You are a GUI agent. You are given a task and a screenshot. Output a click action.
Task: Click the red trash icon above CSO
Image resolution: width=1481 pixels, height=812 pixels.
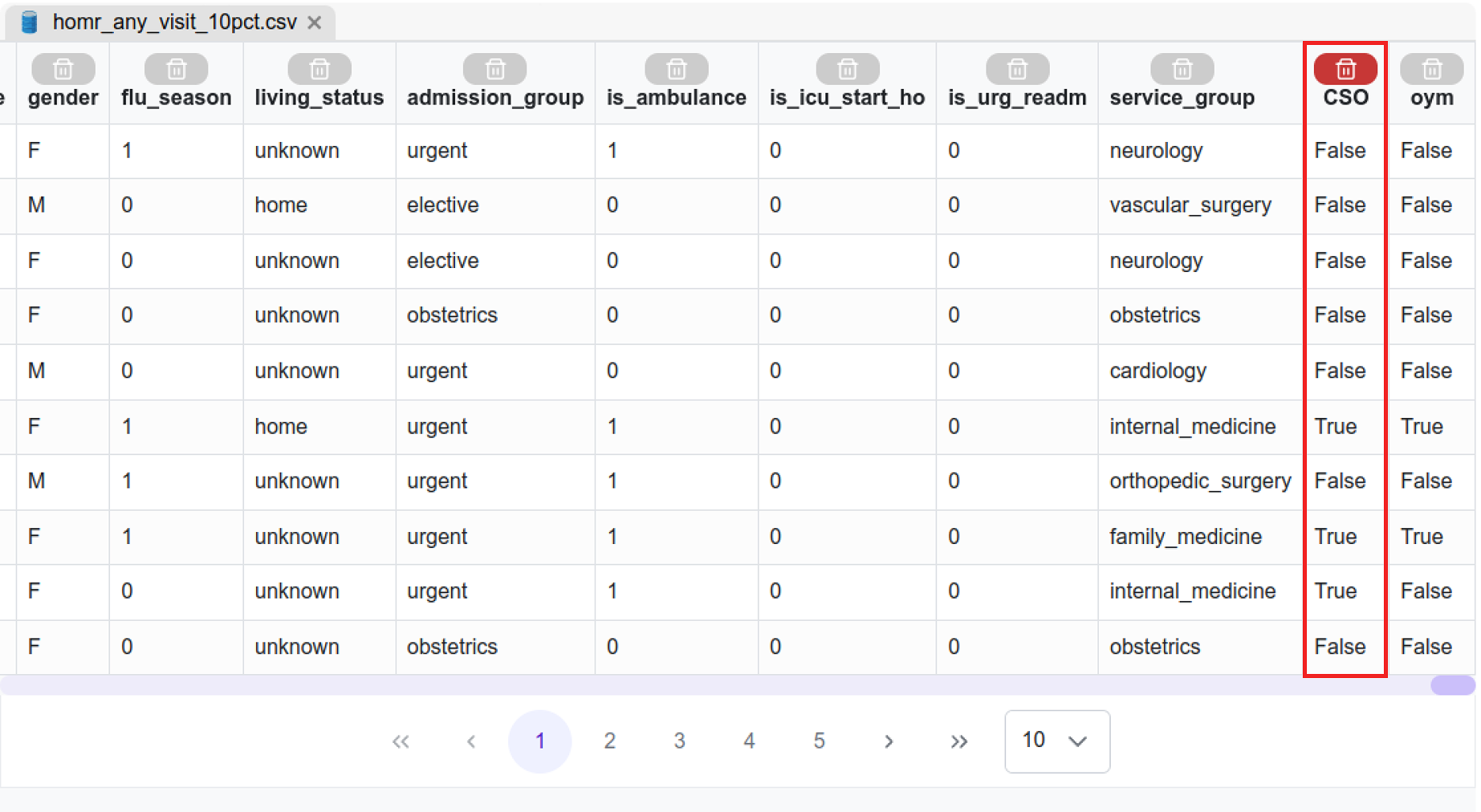(1345, 70)
